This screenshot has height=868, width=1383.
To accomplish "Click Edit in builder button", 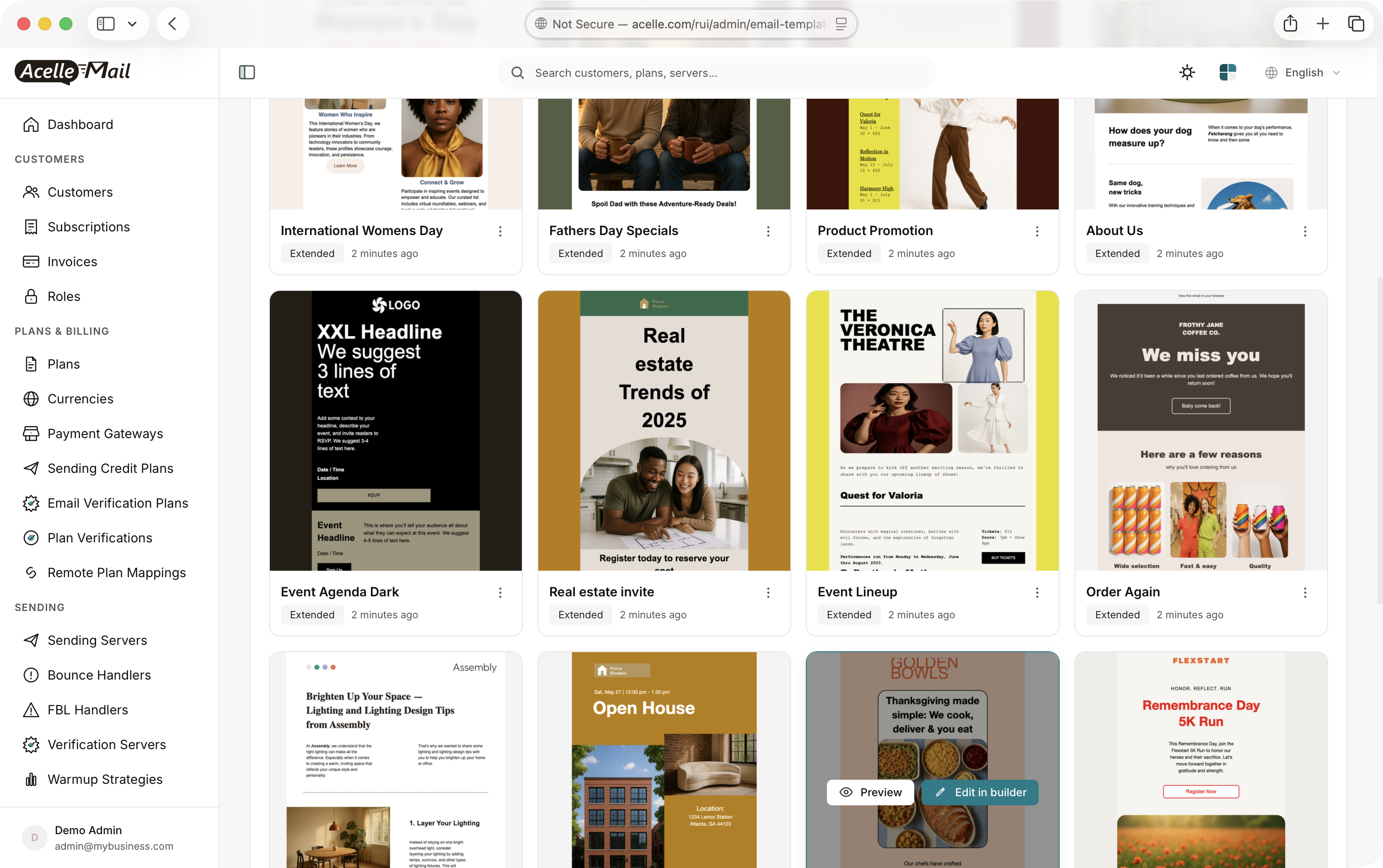I will click(x=980, y=792).
